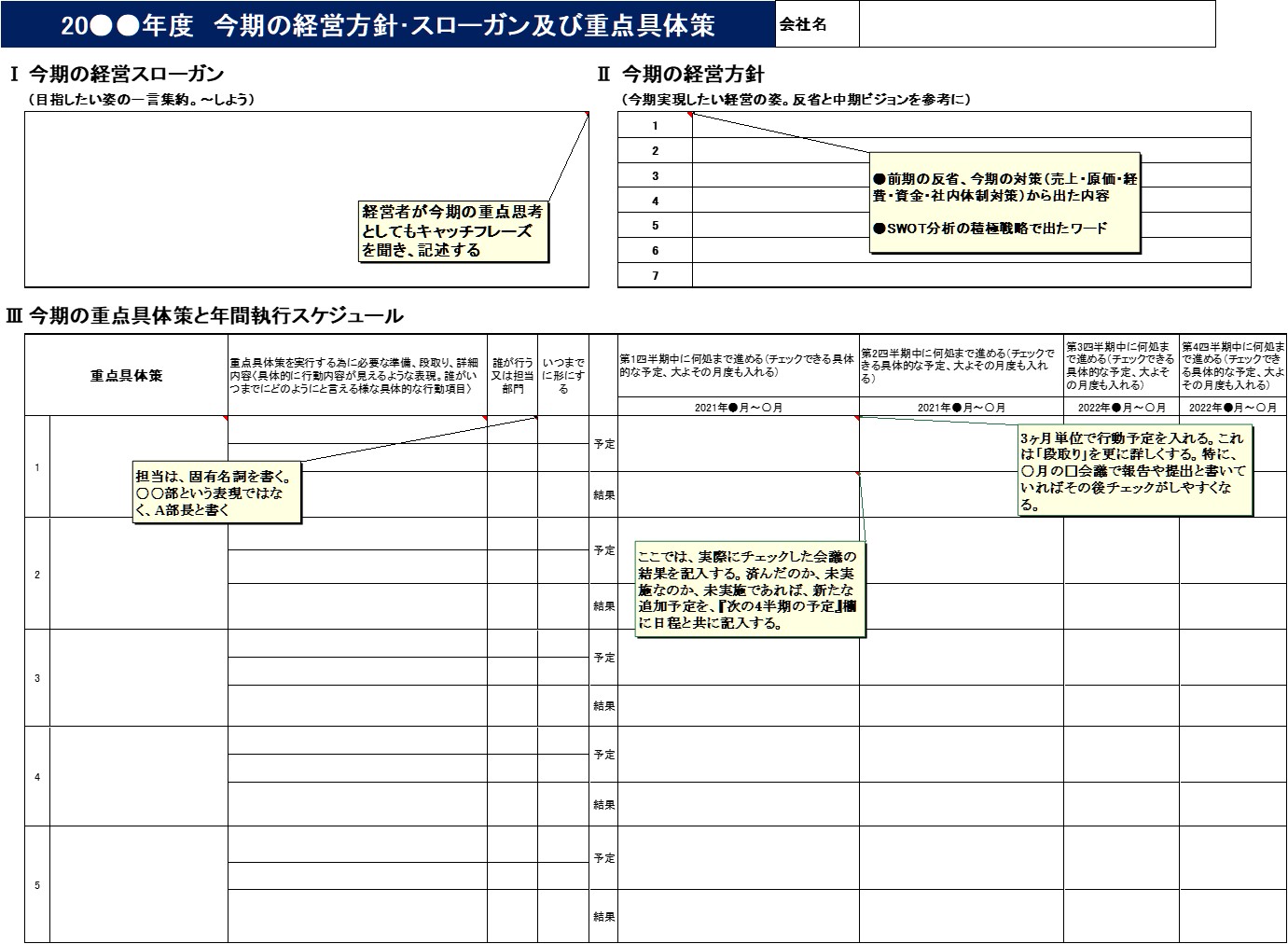The image size is (1288, 944).
Task: Click the note about キャッチフレーズ recording
Action: (x=454, y=229)
